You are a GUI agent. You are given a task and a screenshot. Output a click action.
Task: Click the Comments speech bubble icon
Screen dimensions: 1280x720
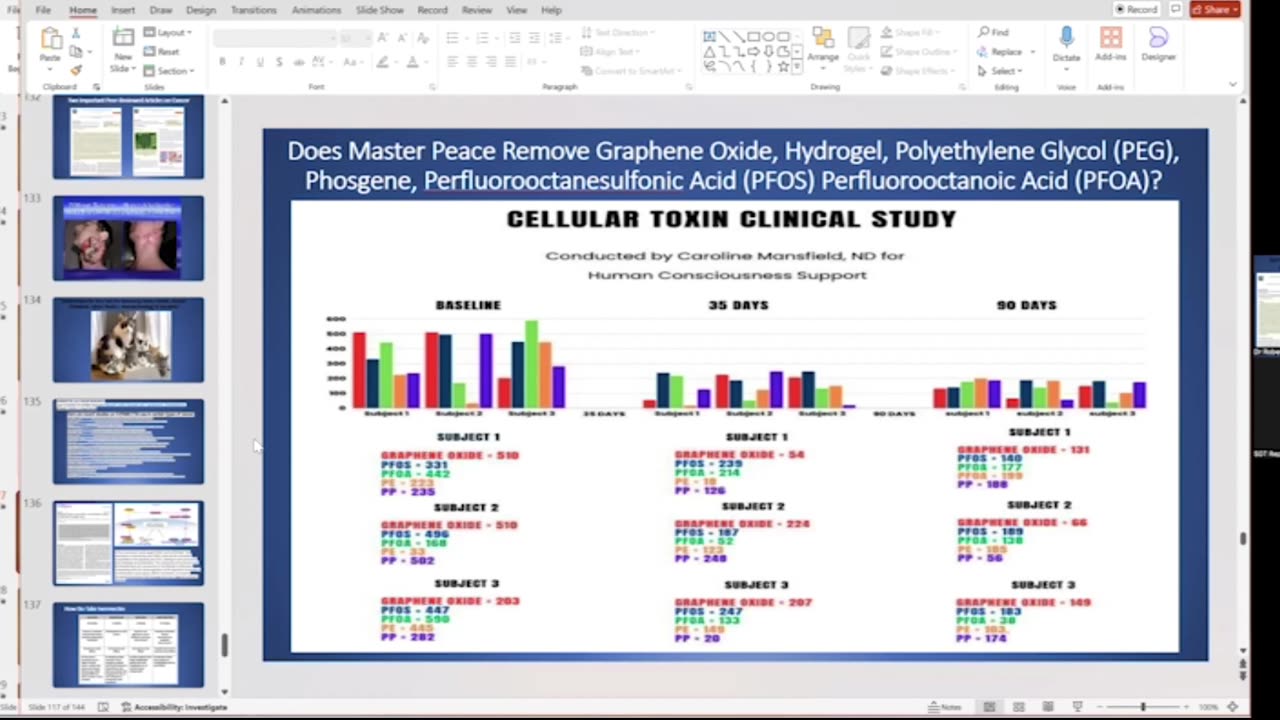coord(1176,9)
